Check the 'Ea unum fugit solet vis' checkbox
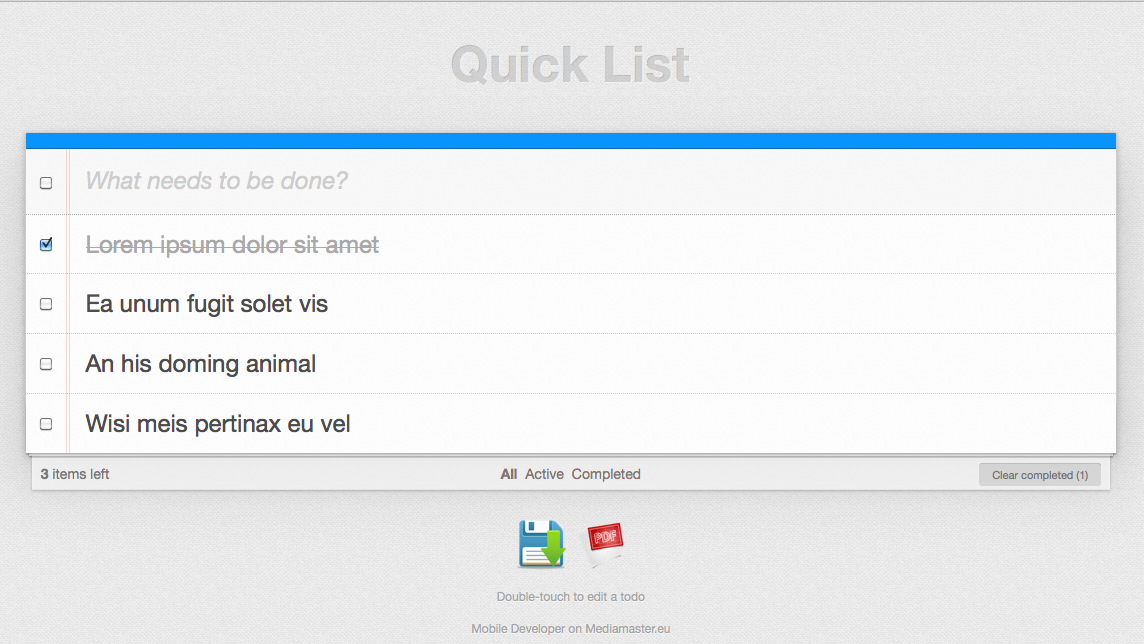Viewport: 1144px width, 644px height. click(x=46, y=304)
